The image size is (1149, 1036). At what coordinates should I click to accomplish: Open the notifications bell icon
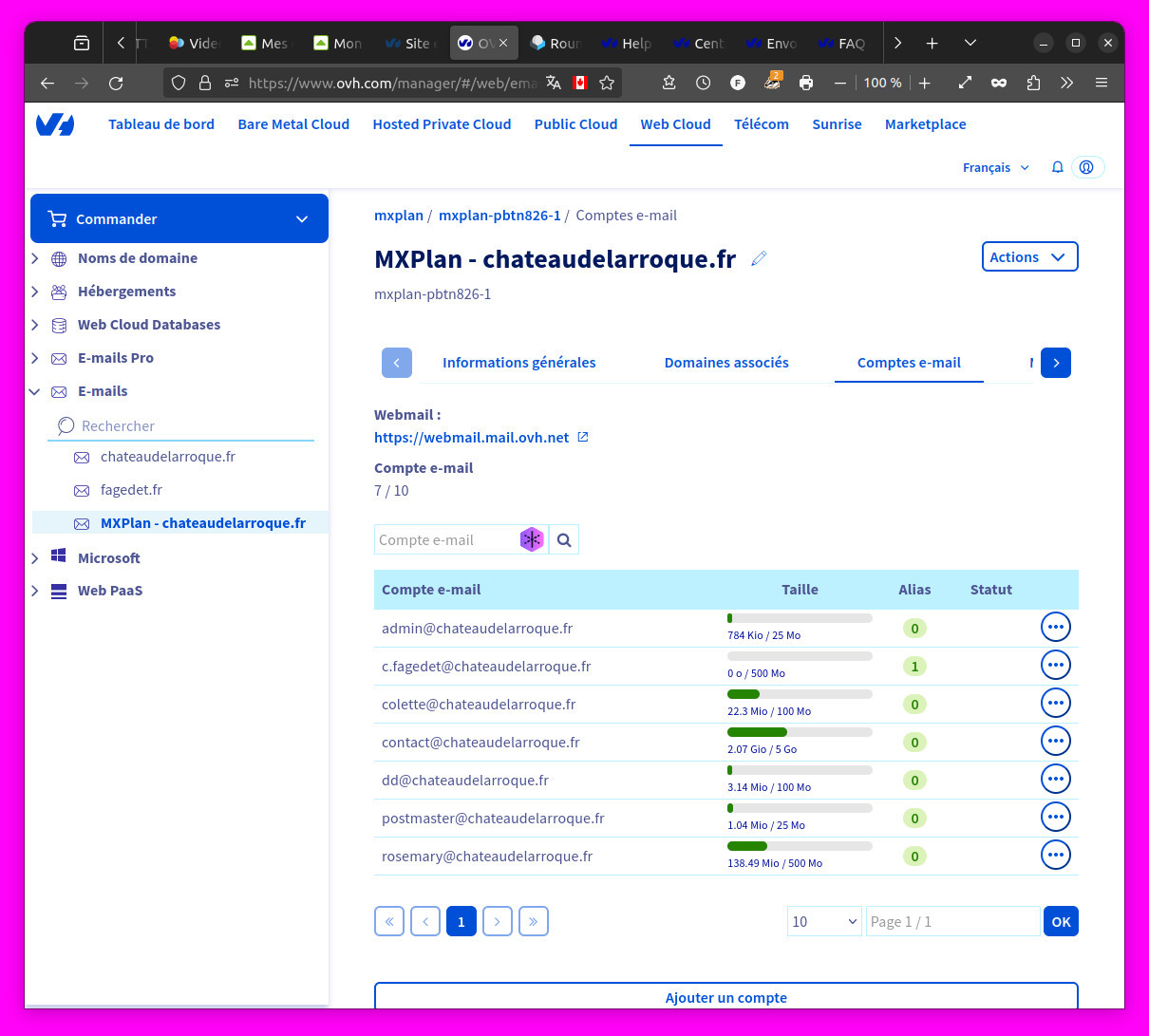[x=1057, y=167]
